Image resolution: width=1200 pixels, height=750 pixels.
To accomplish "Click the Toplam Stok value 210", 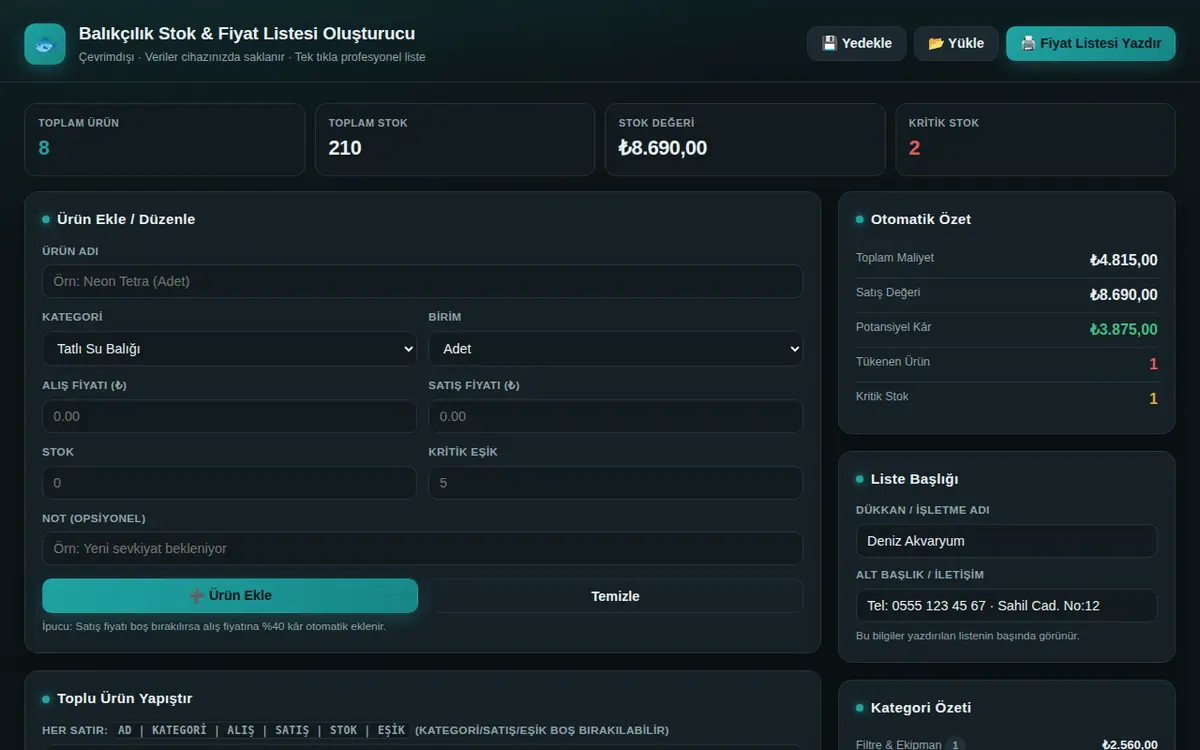I will [x=345, y=148].
